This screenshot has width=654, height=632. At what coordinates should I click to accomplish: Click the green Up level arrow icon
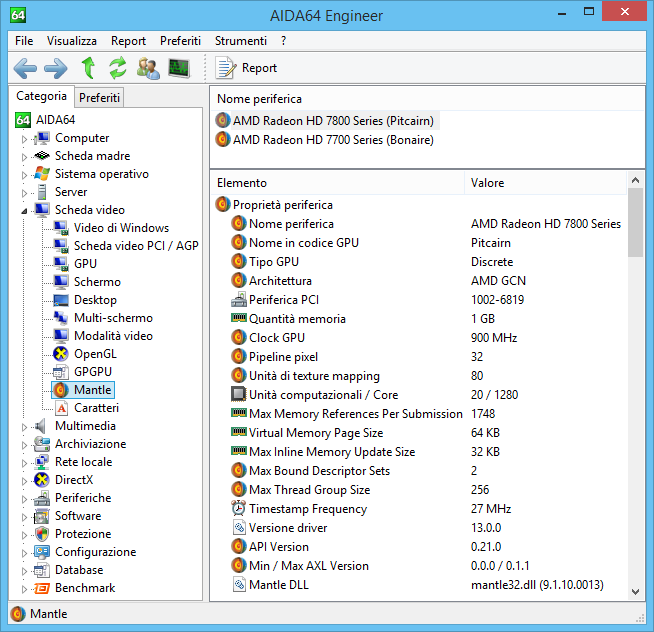point(88,68)
